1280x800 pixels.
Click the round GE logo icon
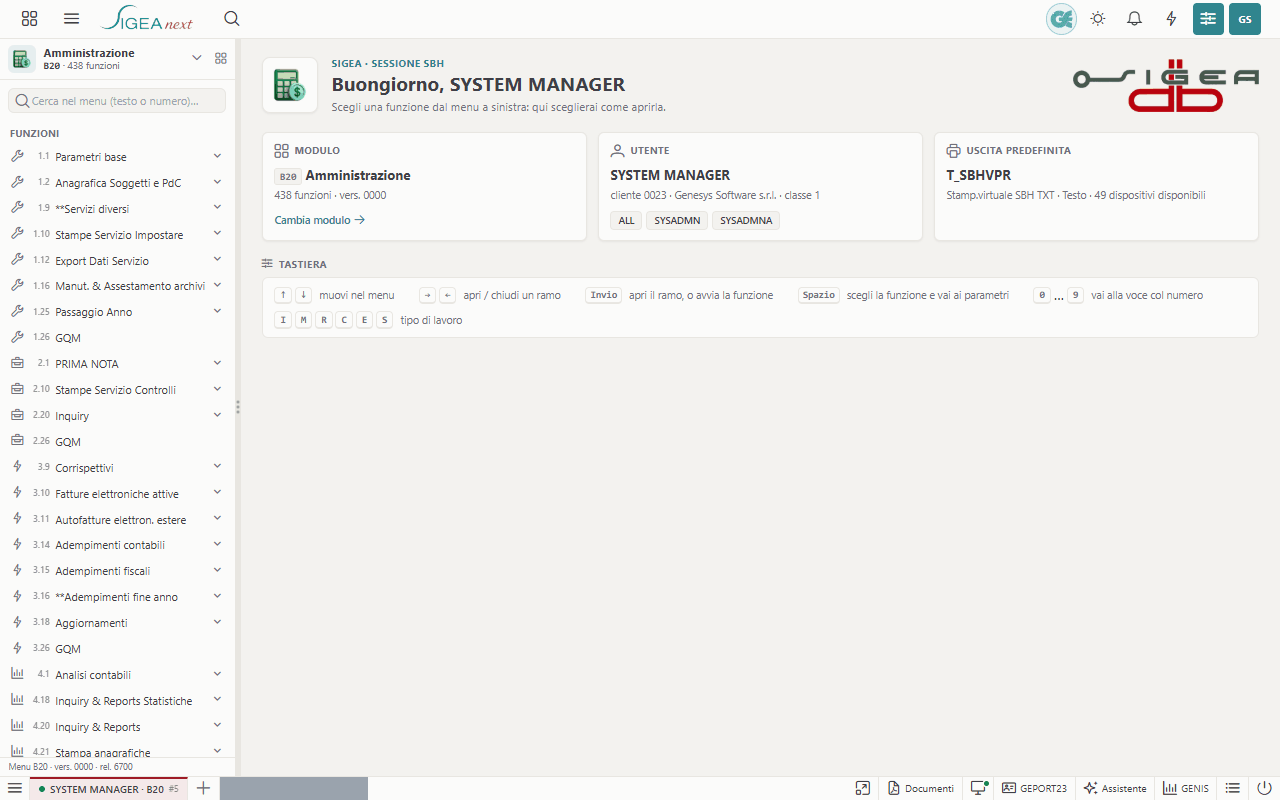click(1061, 19)
